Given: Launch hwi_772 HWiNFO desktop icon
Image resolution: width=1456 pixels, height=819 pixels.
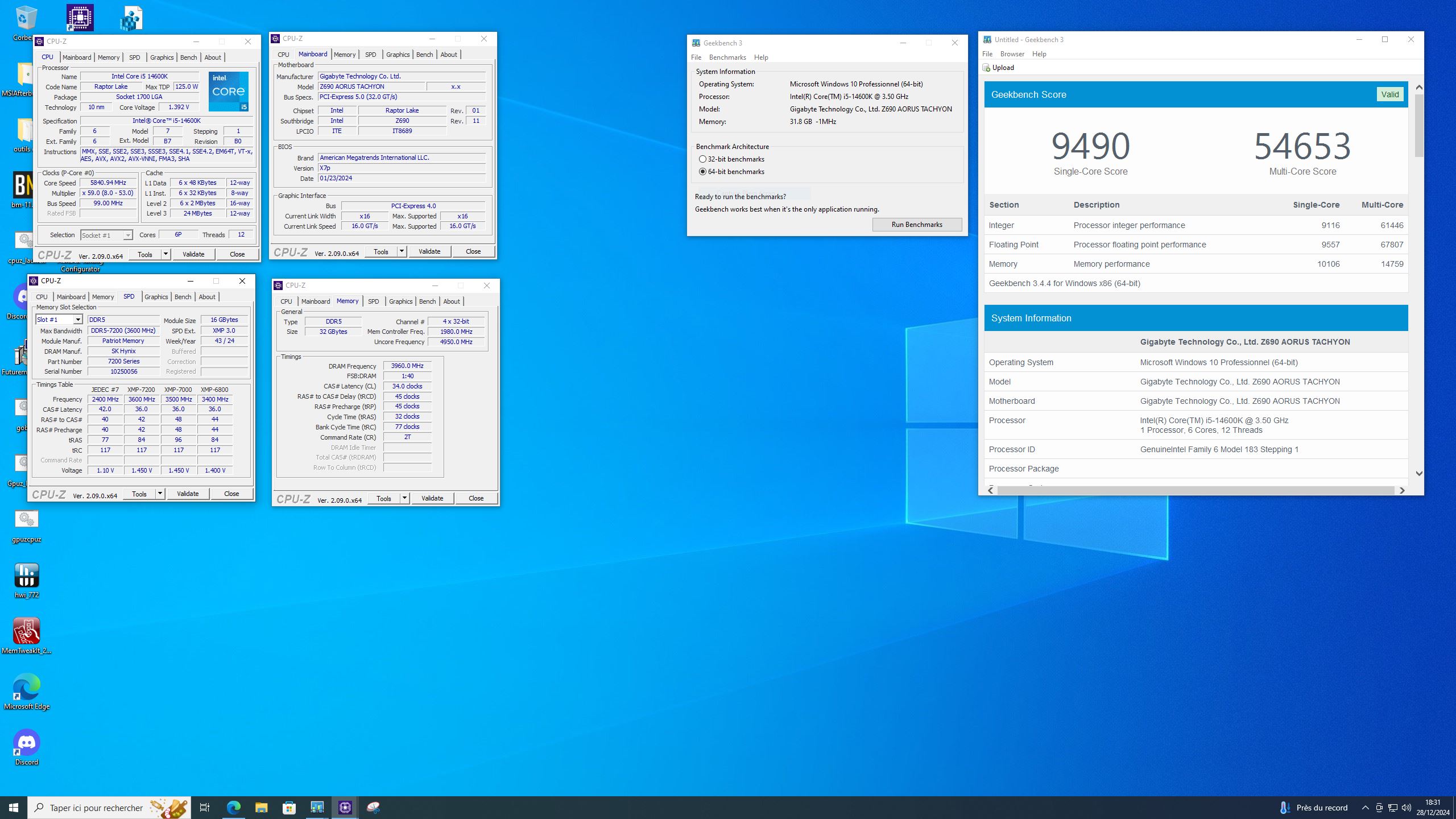Looking at the screenshot, I should tap(26, 576).
